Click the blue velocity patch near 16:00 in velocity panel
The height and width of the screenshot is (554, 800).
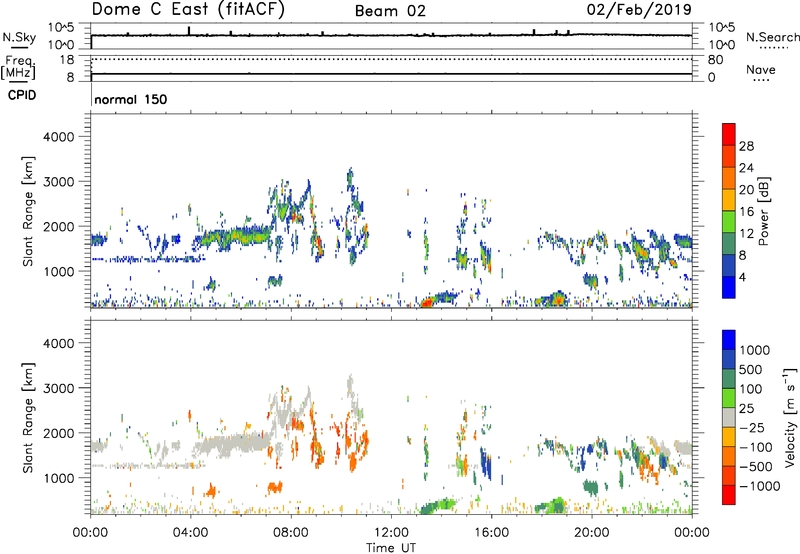click(485, 463)
